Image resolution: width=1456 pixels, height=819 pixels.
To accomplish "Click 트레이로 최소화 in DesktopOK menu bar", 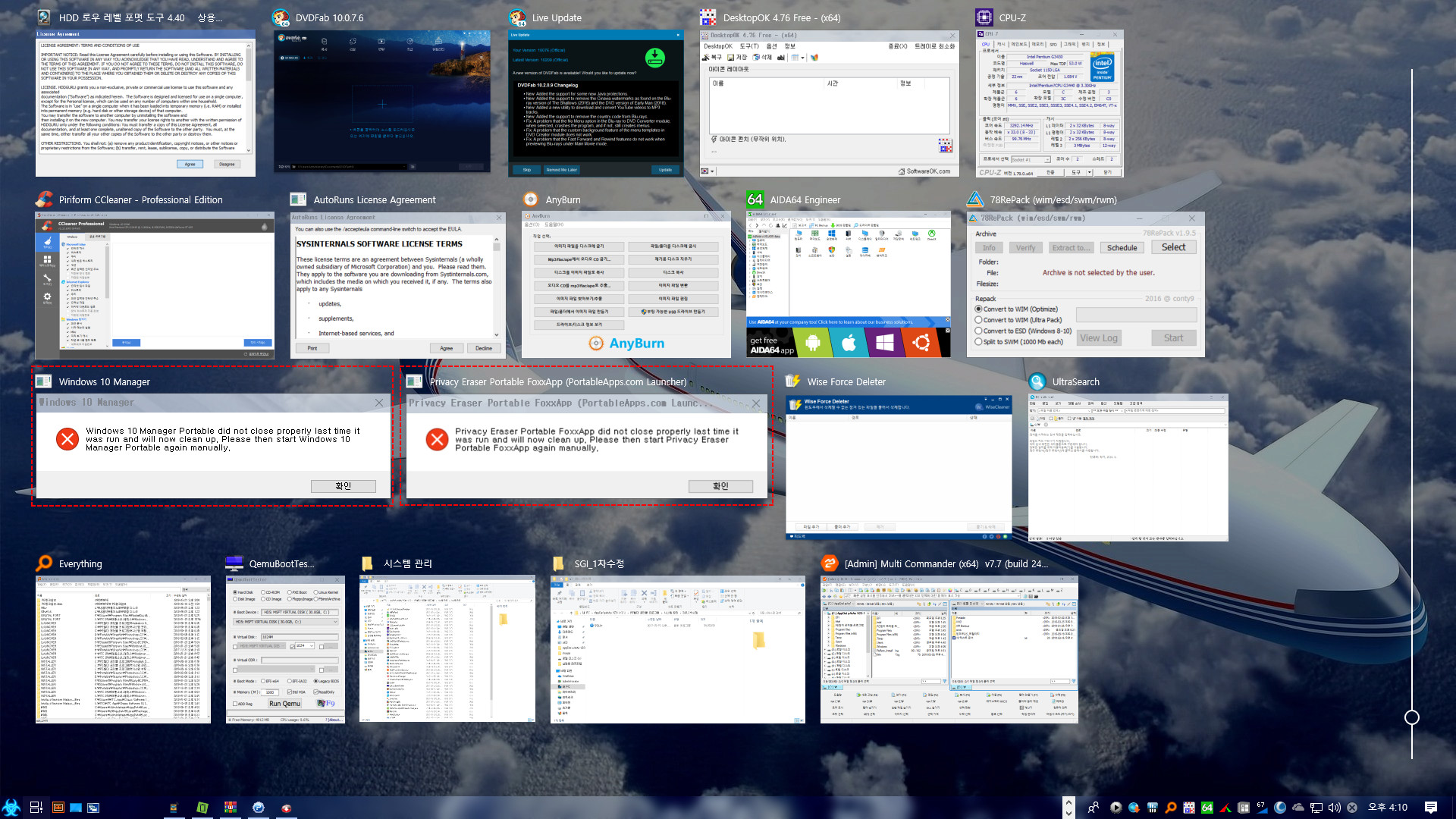I will (934, 46).
